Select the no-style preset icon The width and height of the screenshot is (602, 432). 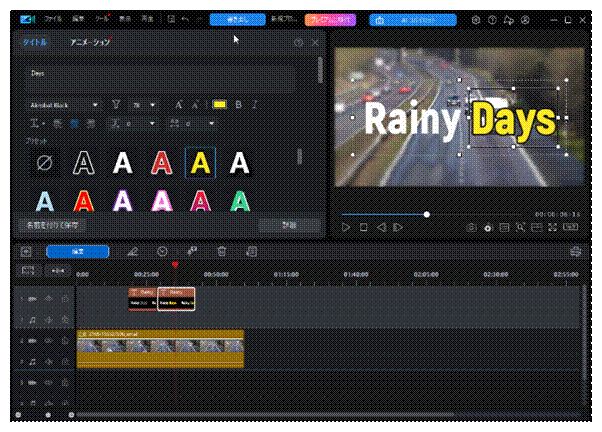pos(46,162)
